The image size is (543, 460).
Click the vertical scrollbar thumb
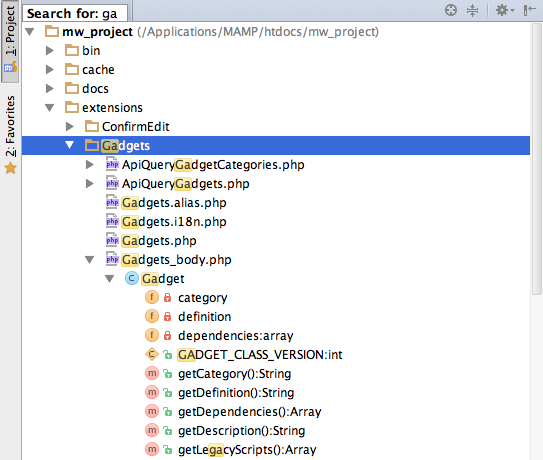[537, 159]
